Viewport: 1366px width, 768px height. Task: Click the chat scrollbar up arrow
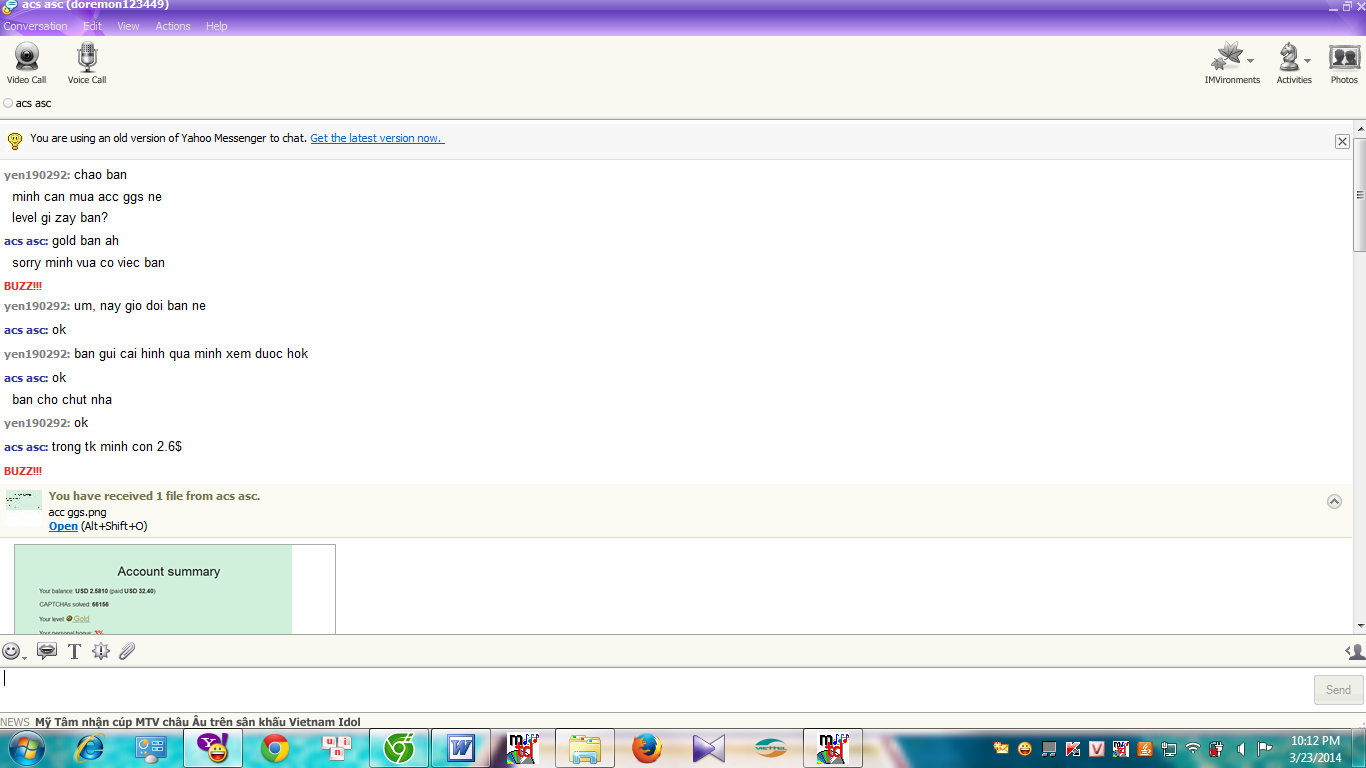coord(1359,129)
